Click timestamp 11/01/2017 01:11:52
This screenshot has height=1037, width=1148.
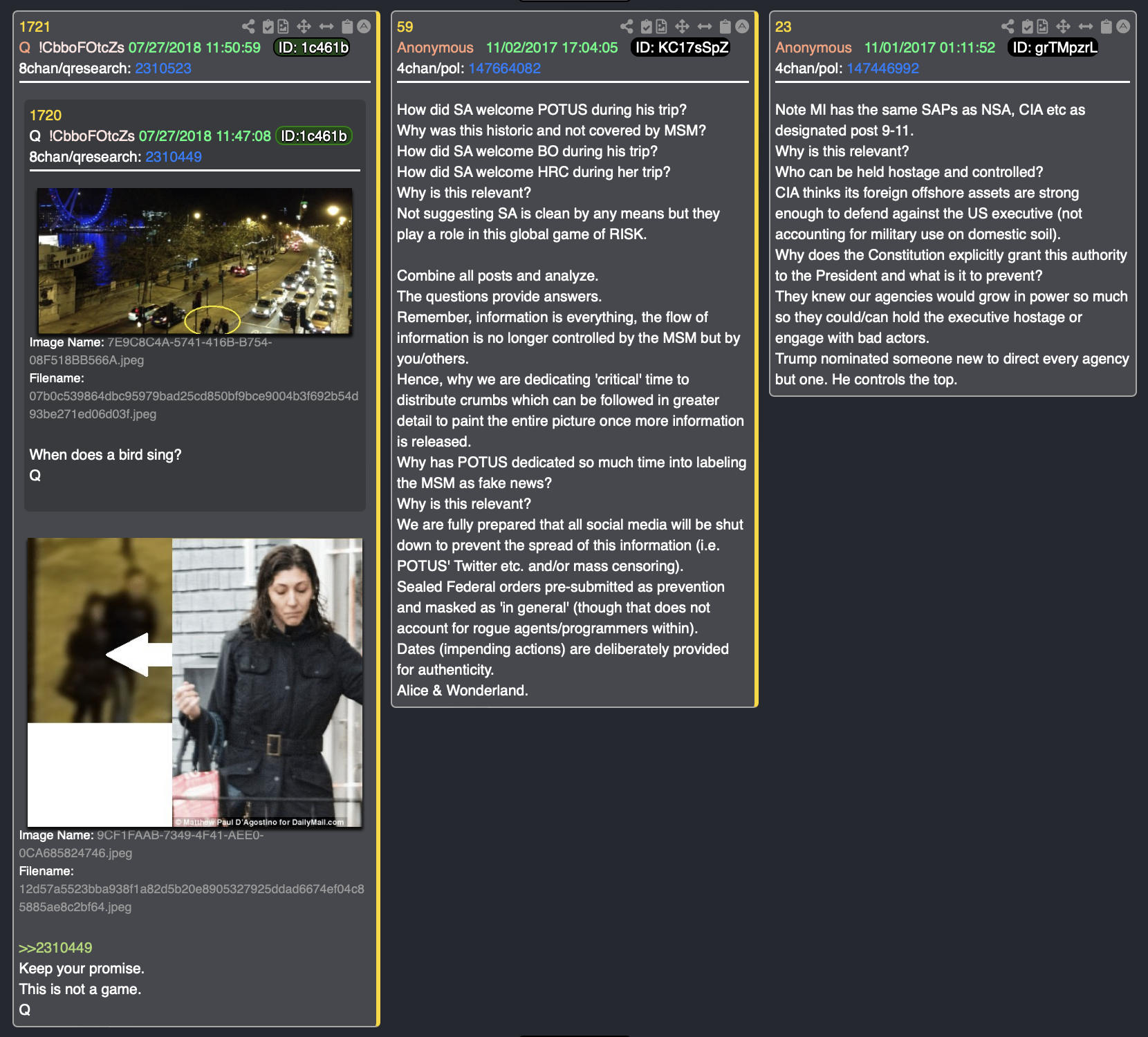[929, 48]
